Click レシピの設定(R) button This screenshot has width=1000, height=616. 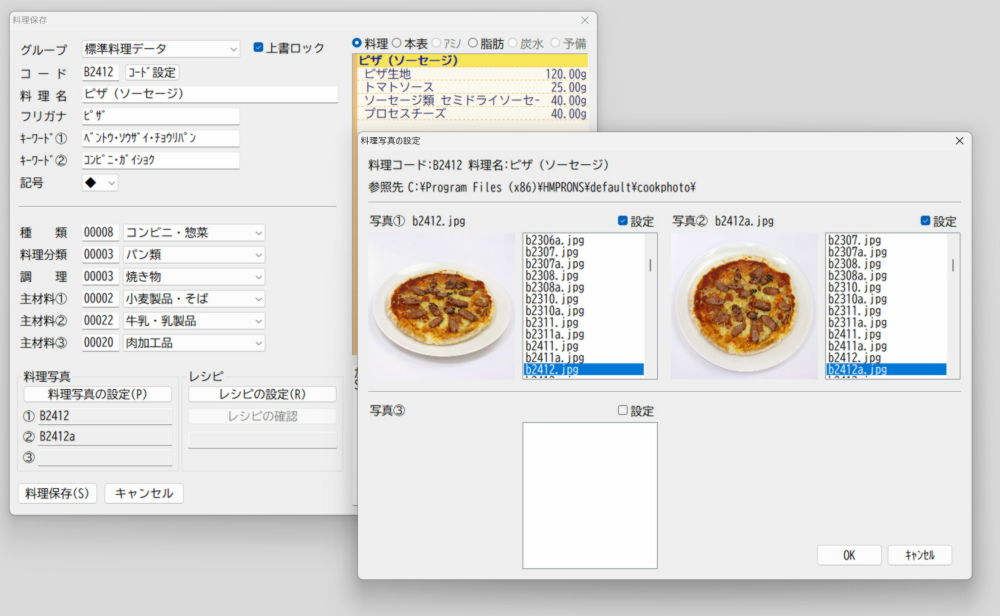pos(262,394)
